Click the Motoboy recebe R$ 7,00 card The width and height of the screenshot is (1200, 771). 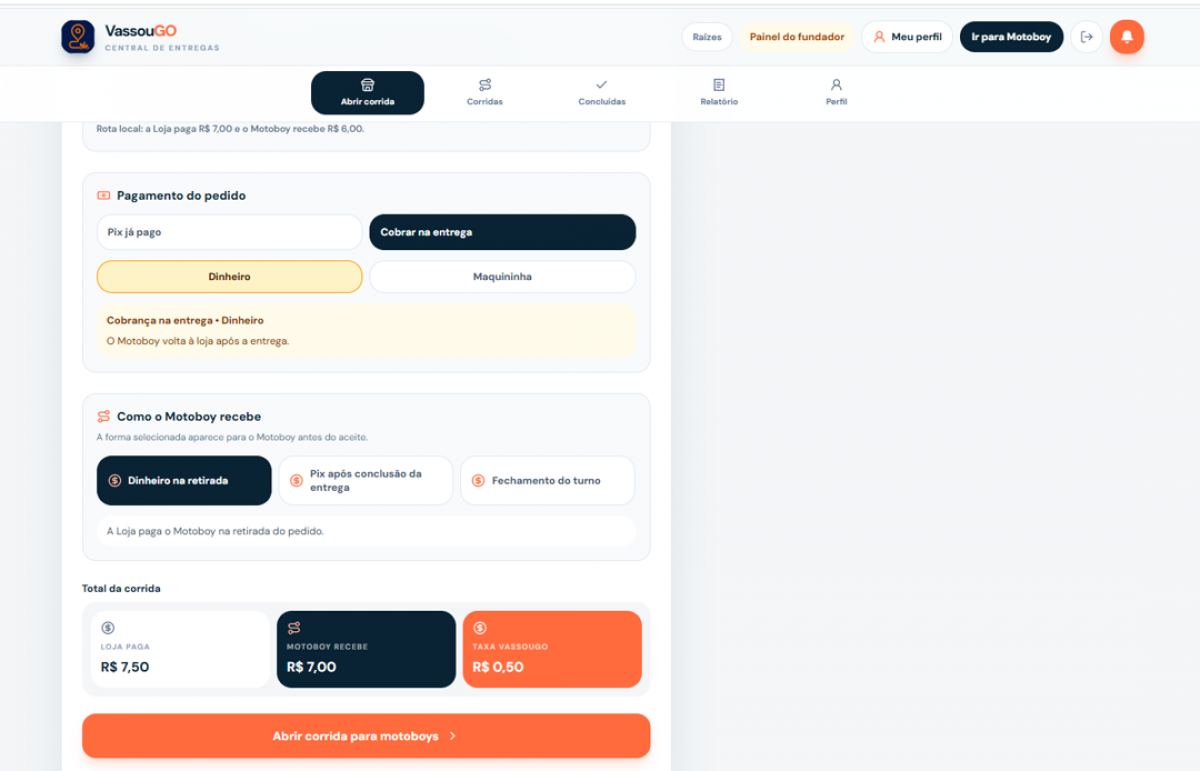tap(366, 649)
